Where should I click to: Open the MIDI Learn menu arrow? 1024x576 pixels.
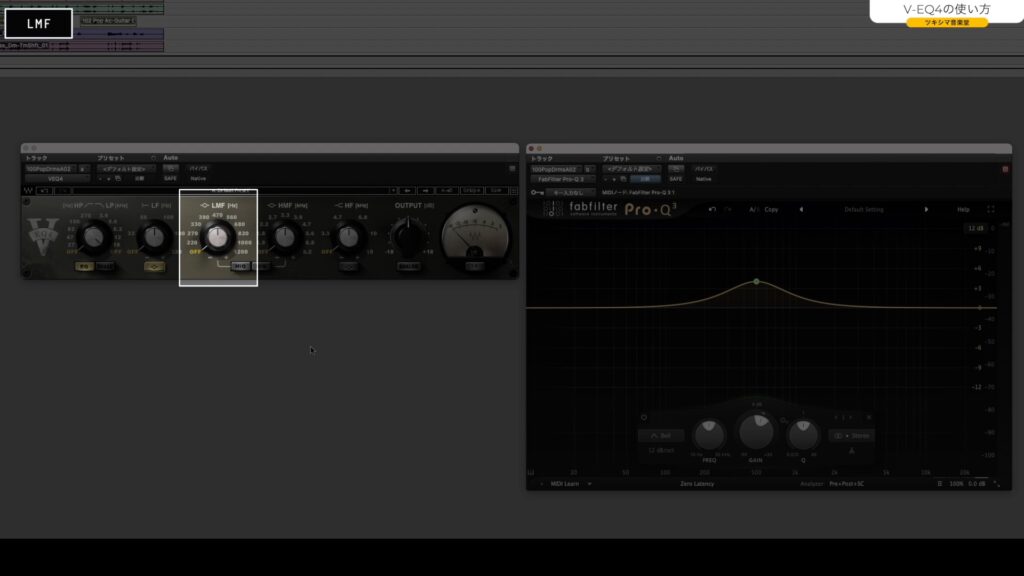[589, 484]
